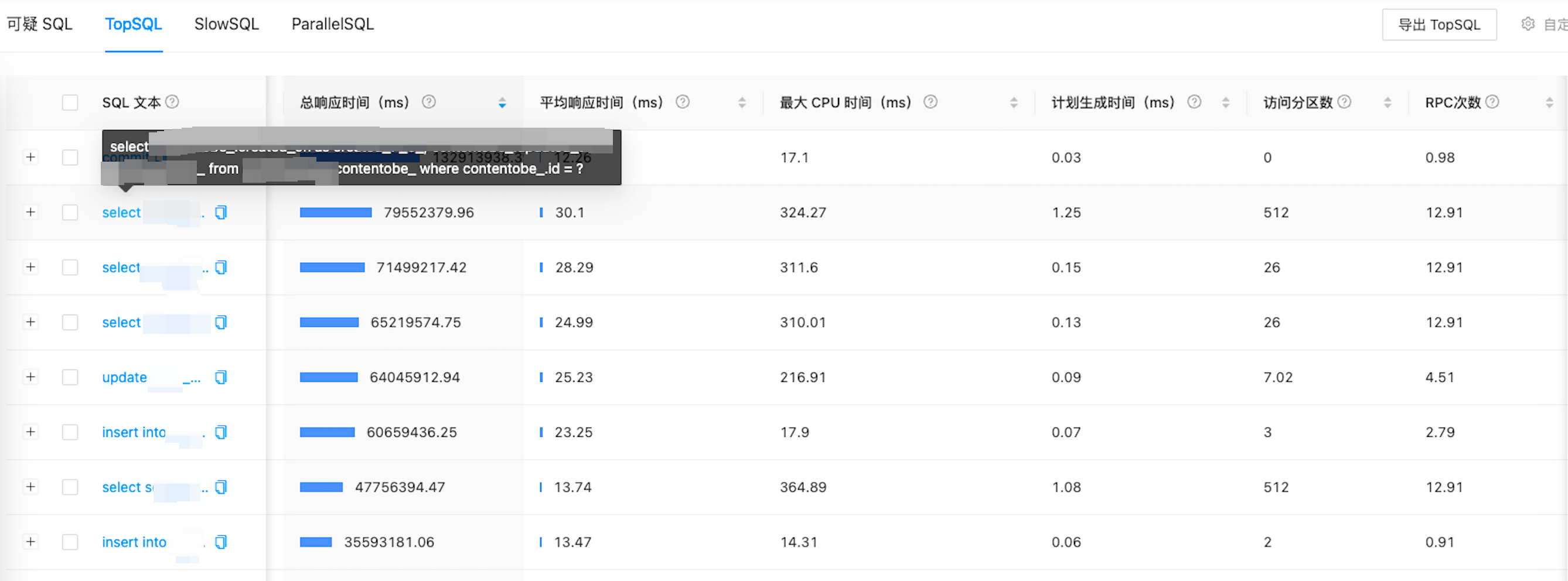1568x581 pixels.
Task: Open the insert into link in row 60659436.25
Action: [154, 432]
